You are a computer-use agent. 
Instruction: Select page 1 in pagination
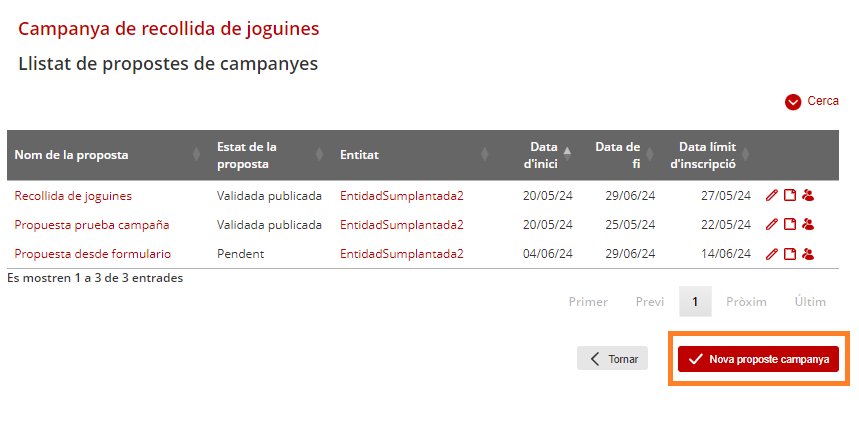[695, 302]
